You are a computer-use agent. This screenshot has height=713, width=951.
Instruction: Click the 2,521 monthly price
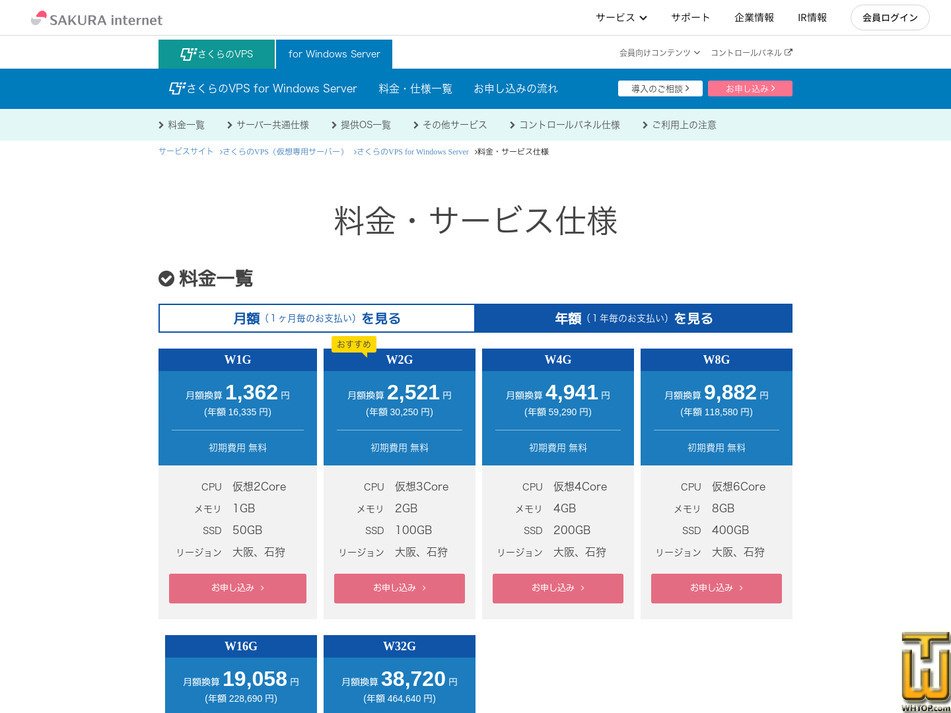pos(413,393)
